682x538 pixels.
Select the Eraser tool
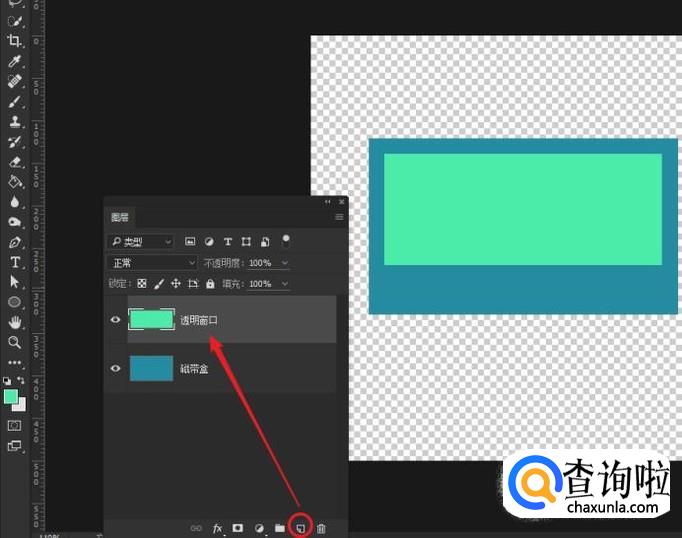(x=14, y=162)
